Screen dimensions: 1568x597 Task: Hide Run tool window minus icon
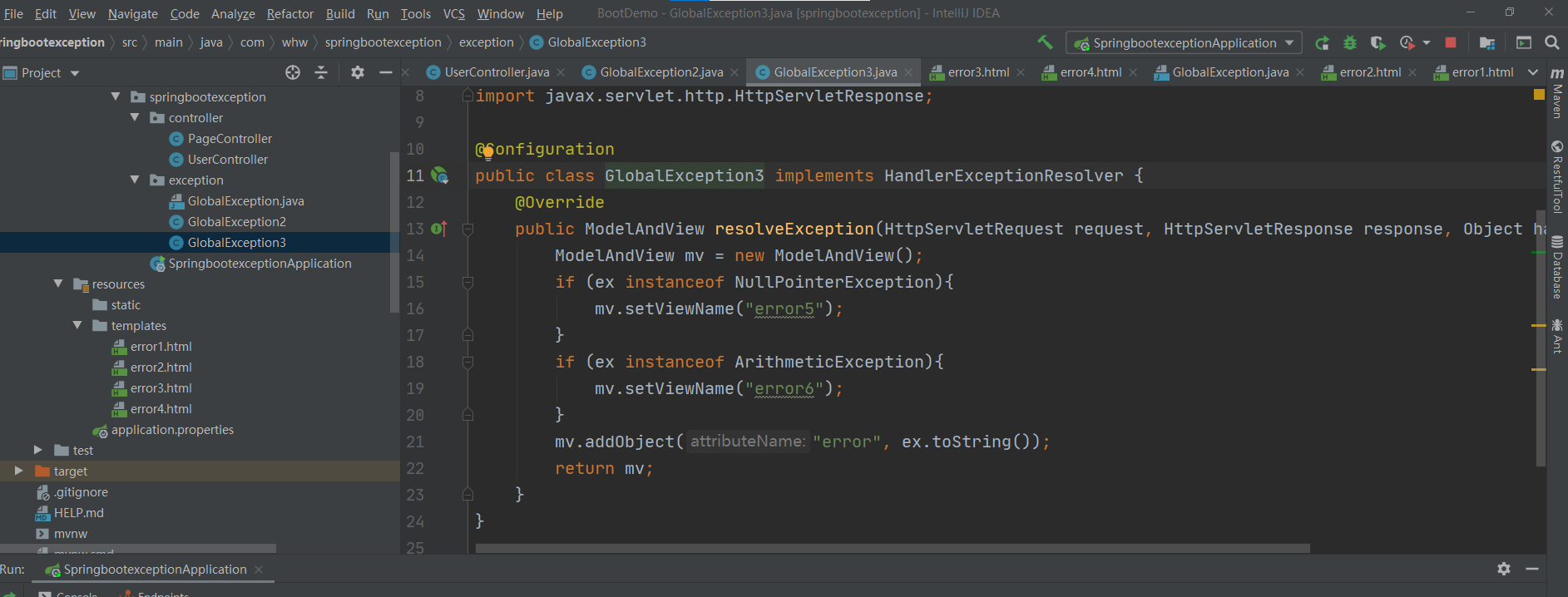(x=1532, y=569)
